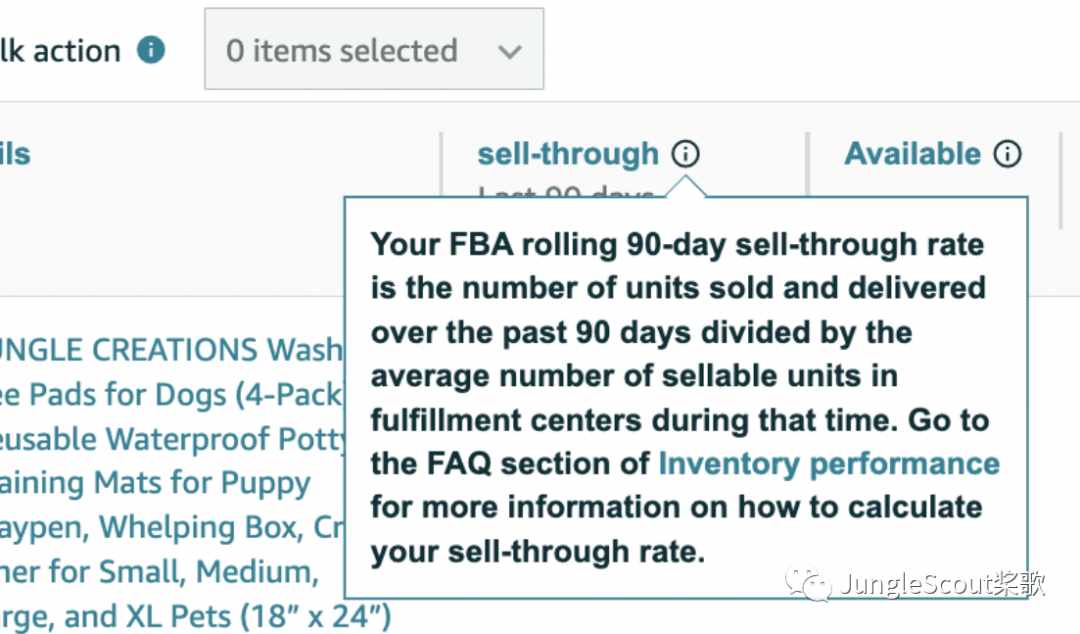Click the 'bulk action' label text

[61, 51]
